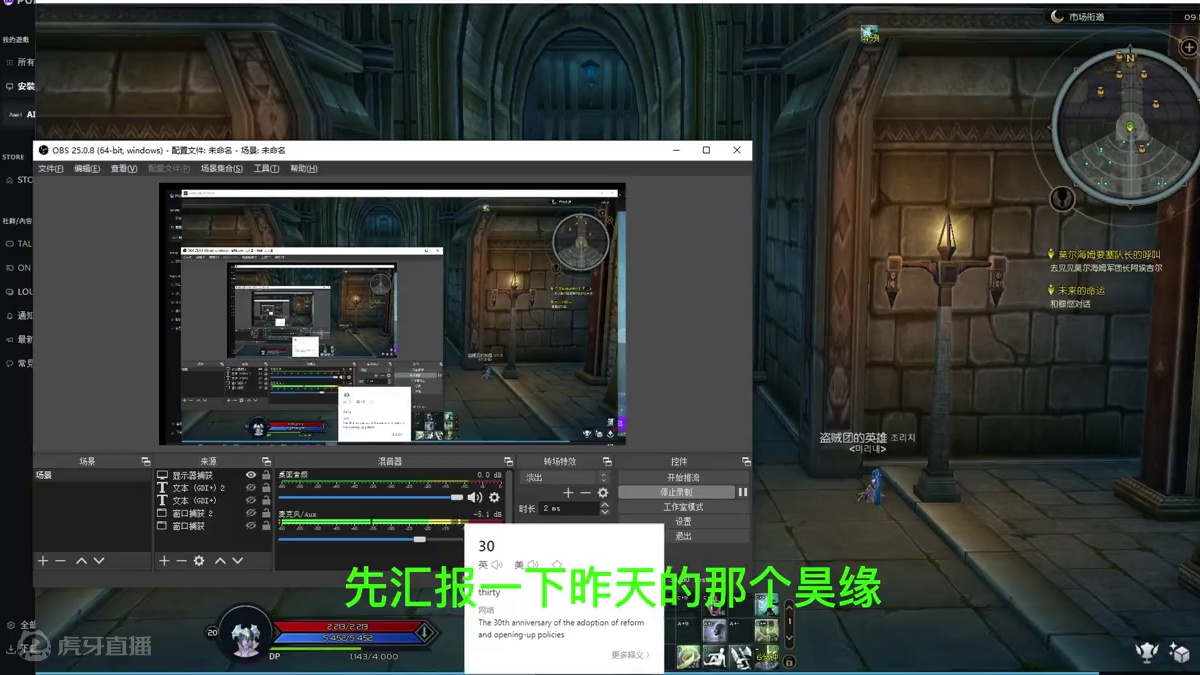Open the Desktop Audio advanced options gear

493,497
